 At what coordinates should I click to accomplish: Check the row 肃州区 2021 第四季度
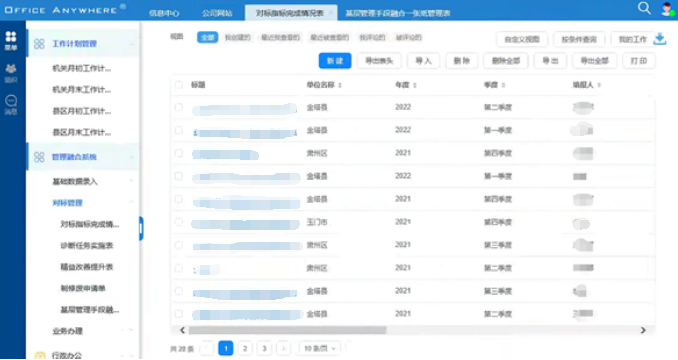179,153
